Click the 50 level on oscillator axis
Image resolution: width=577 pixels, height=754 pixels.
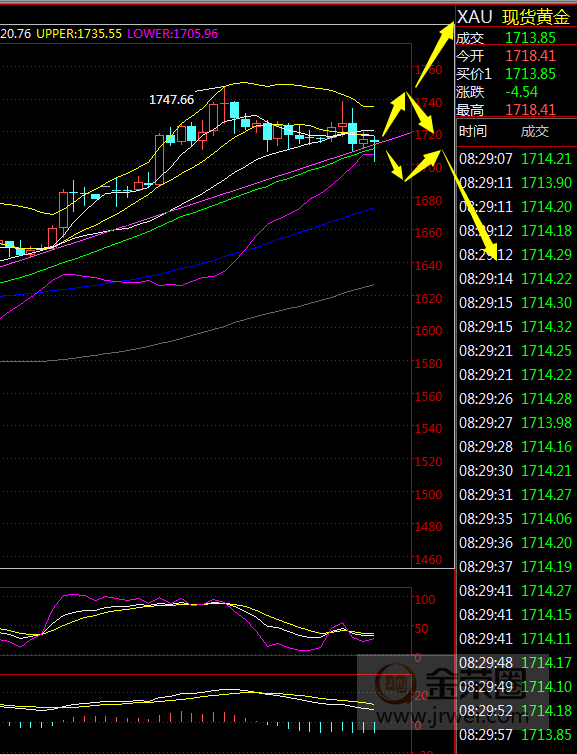pos(422,628)
